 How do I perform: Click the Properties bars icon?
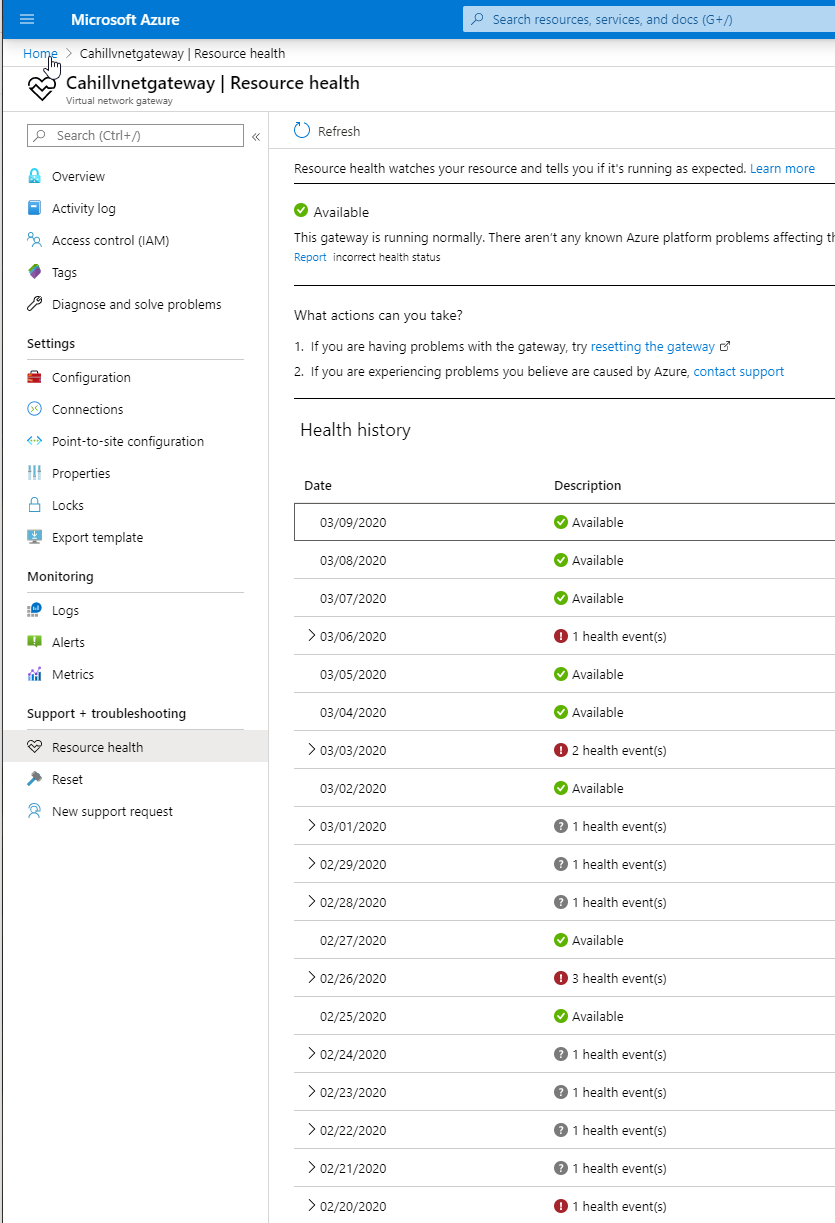34,473
